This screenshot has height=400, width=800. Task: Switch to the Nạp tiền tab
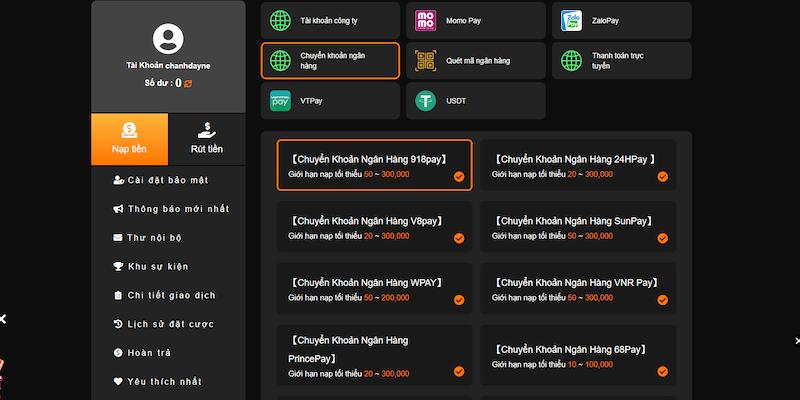[x=130, y=139]
